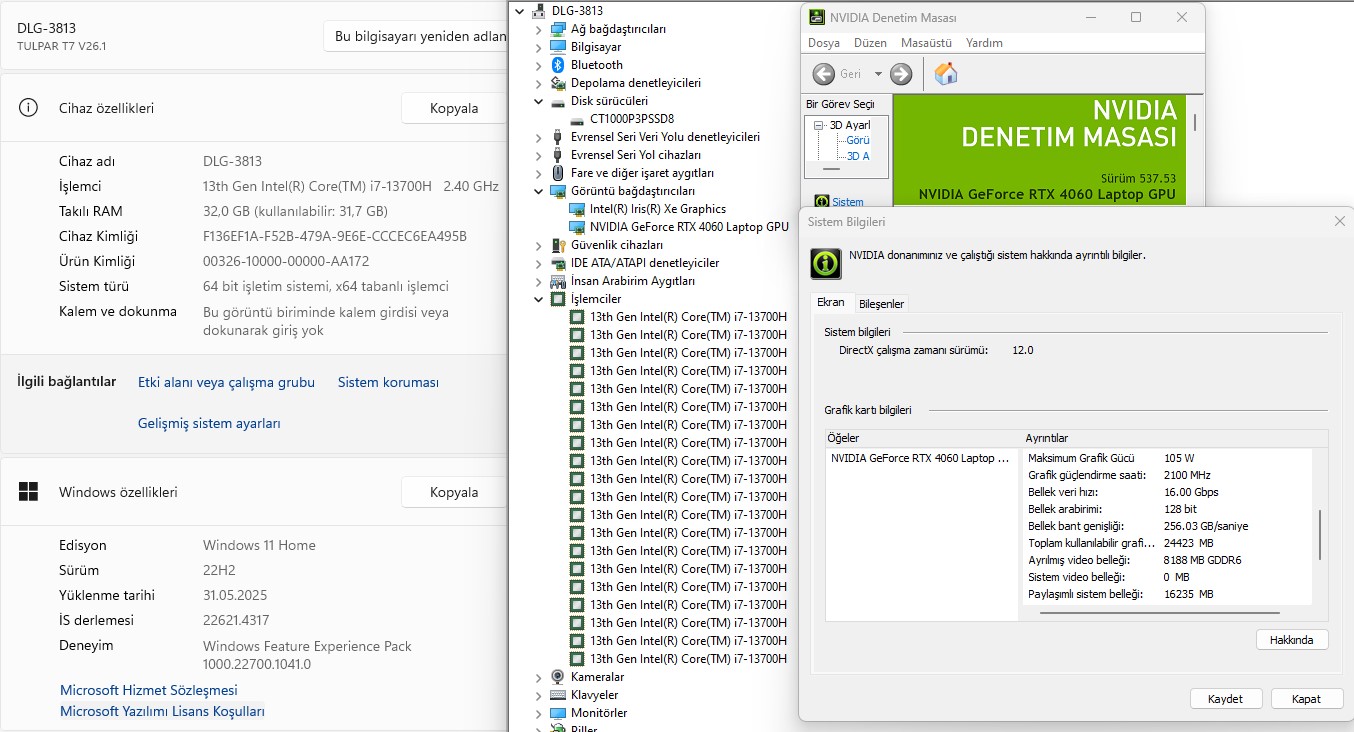Image resolution: width=1354 pixels, height=732 pixels.
Task: Close the Sistem Bilgileri dialog
Action: coord(1340,221)
